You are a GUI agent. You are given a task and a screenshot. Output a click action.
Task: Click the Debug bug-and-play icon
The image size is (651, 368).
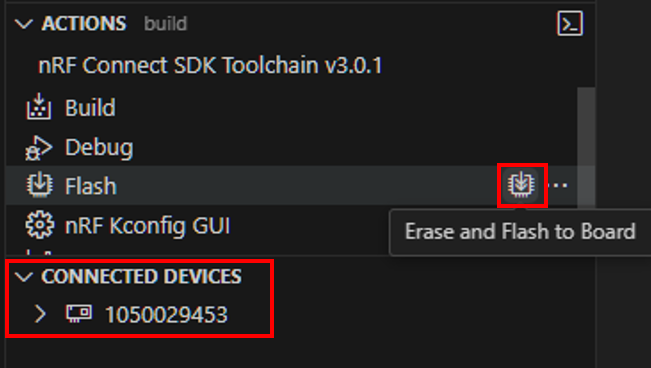39,147
